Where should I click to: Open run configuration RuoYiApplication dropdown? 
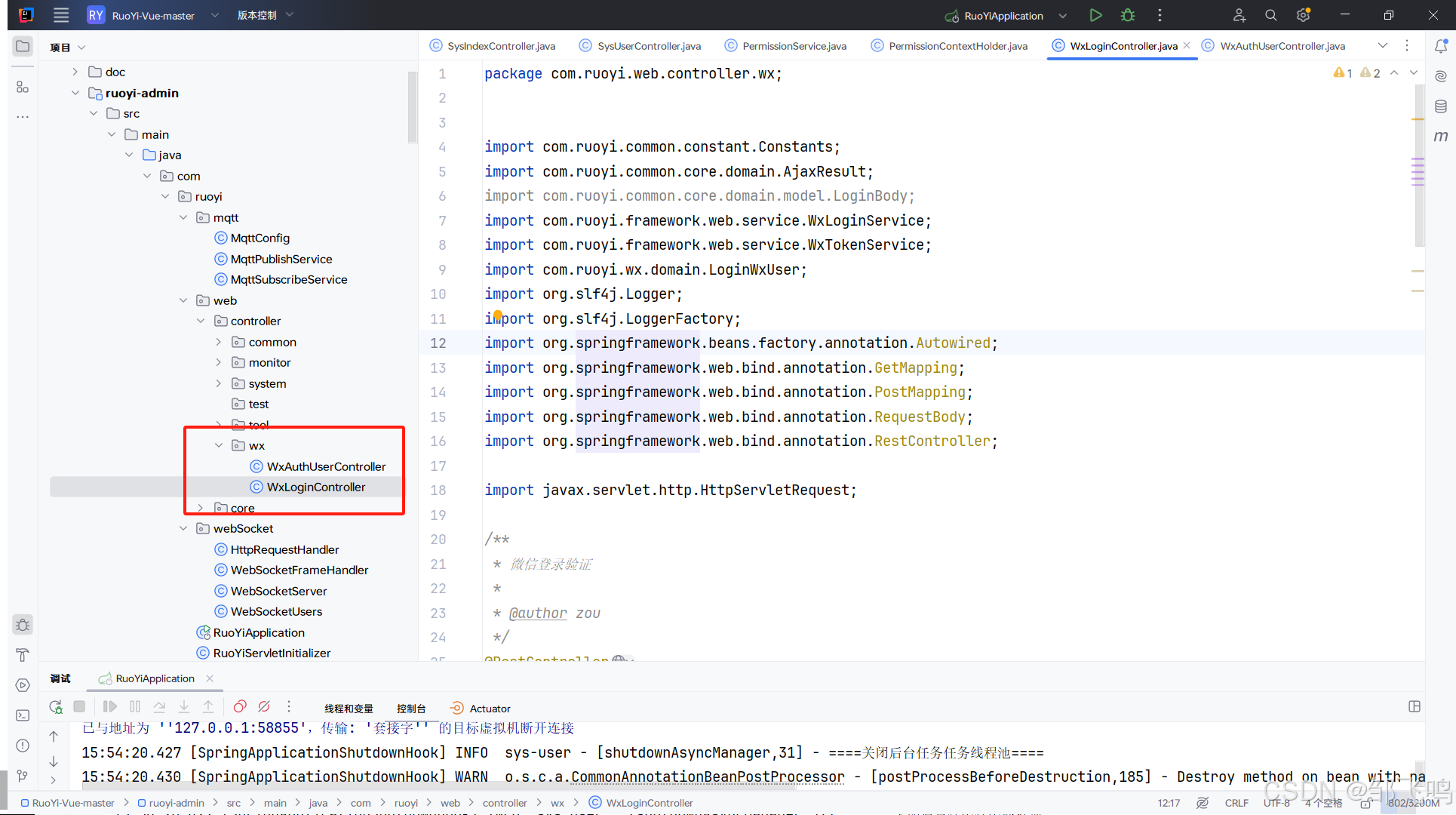pyautogui.click(x=1005, y=15)
